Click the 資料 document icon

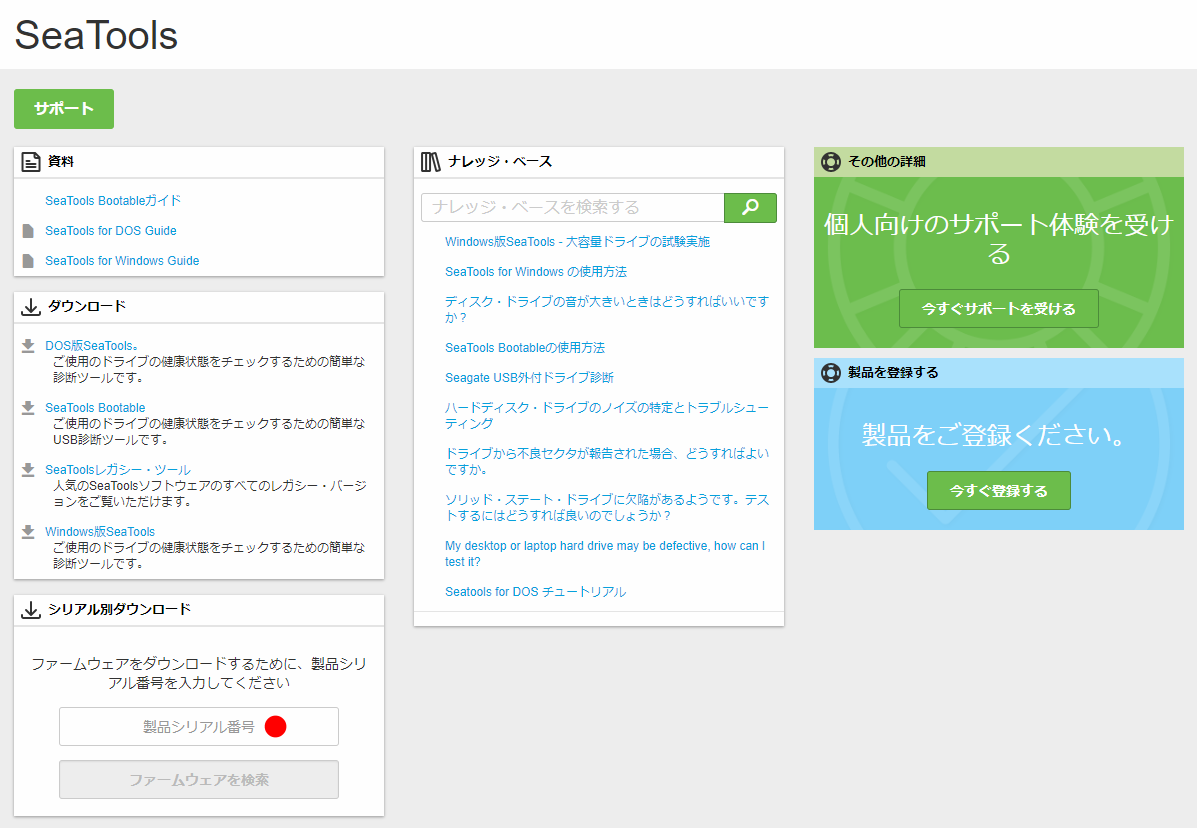(31, 162)
